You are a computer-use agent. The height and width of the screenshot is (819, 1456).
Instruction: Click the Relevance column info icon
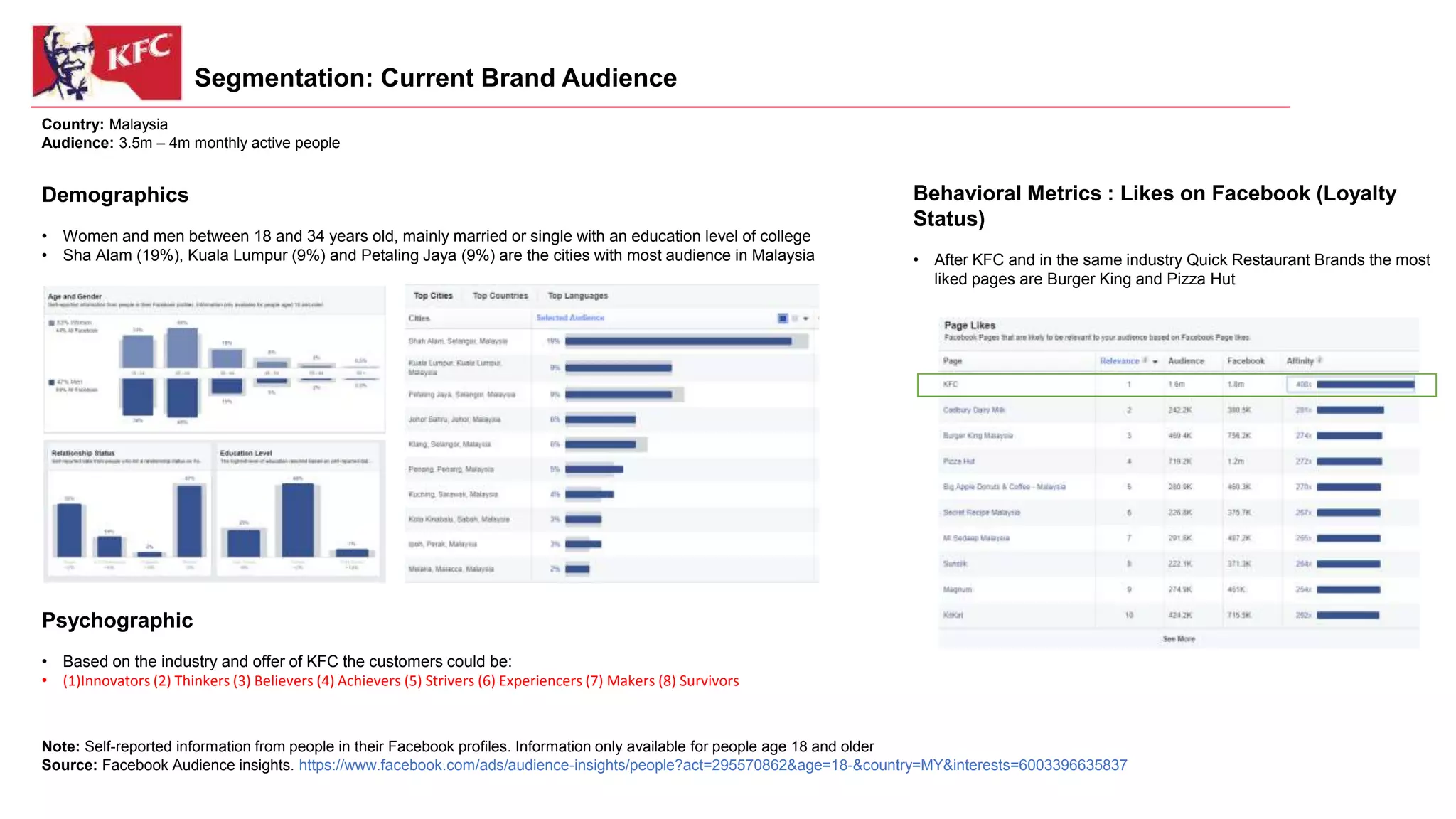click(x=1145, y=360)
